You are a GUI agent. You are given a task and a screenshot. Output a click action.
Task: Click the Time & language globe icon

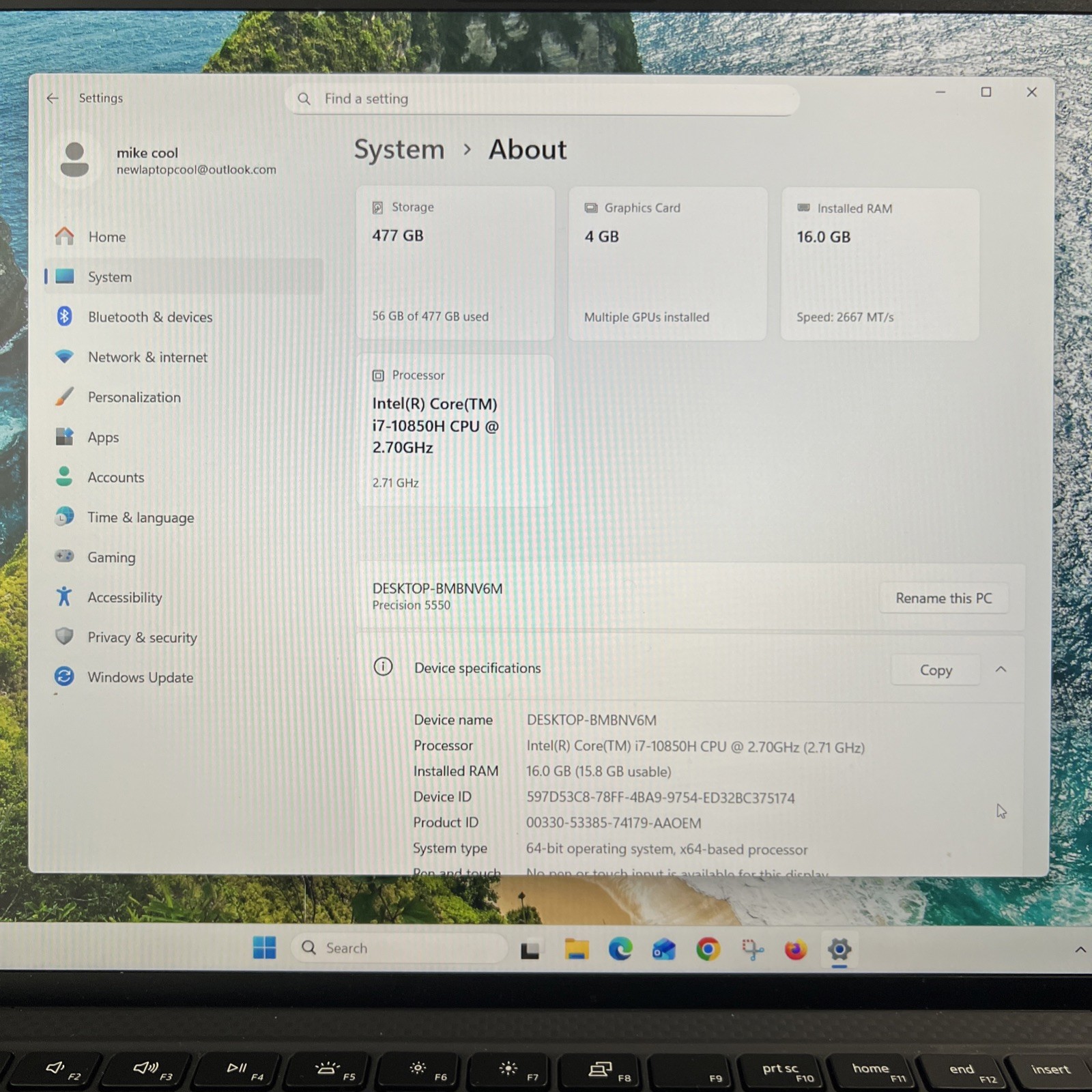tap(64, 517)
